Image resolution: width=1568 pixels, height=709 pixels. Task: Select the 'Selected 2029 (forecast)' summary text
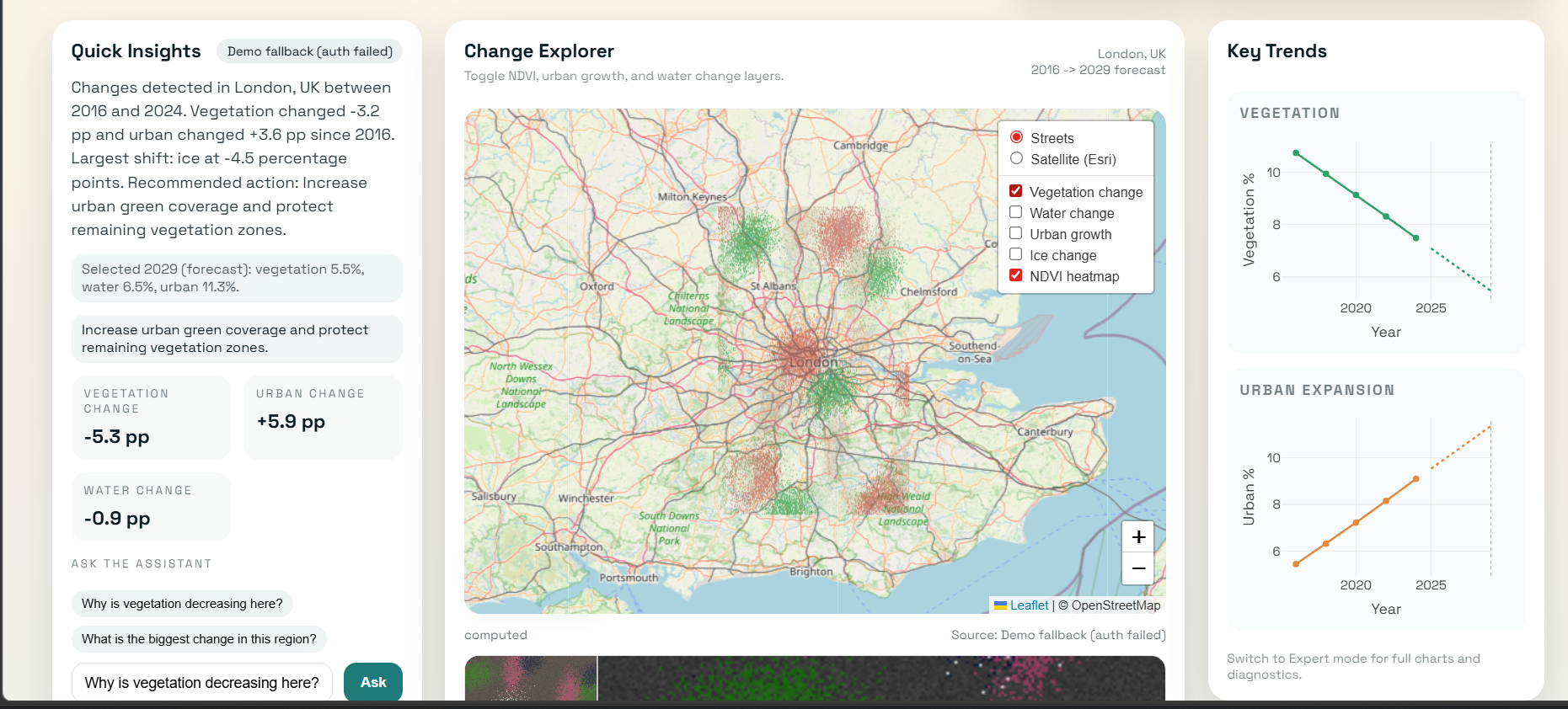[x=237, y=278]
